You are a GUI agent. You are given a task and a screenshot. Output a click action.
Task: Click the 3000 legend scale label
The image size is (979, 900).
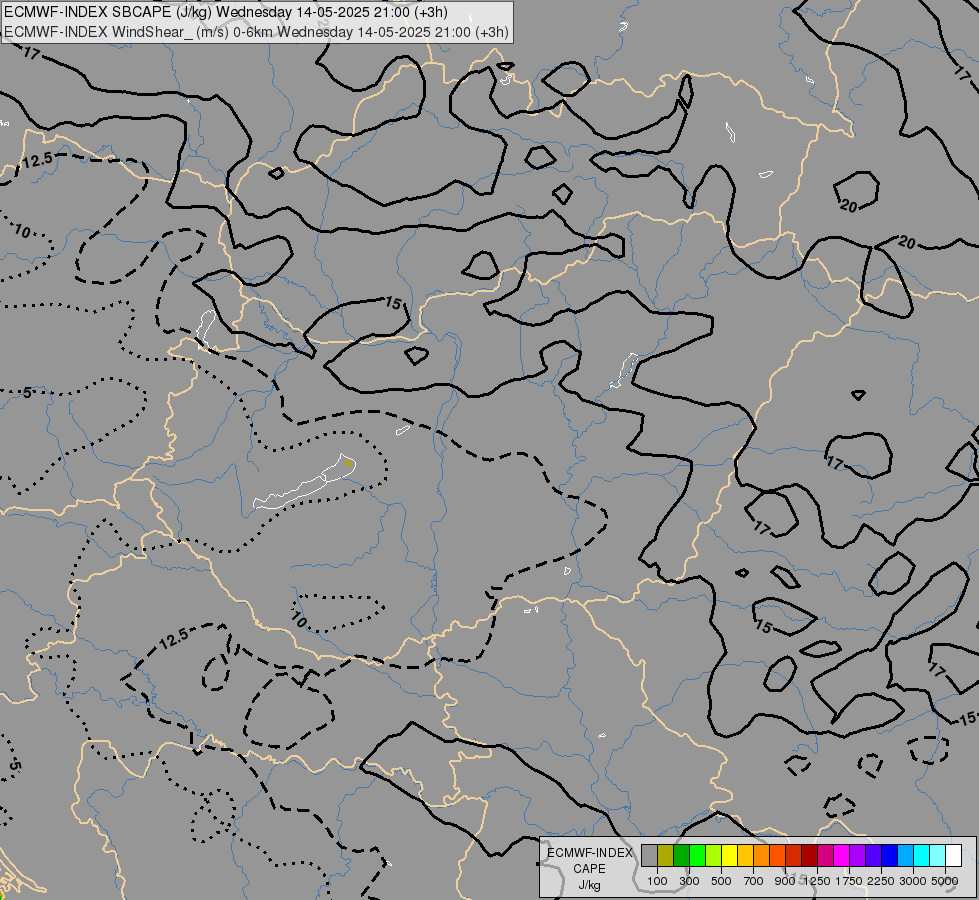pos(913,881)
